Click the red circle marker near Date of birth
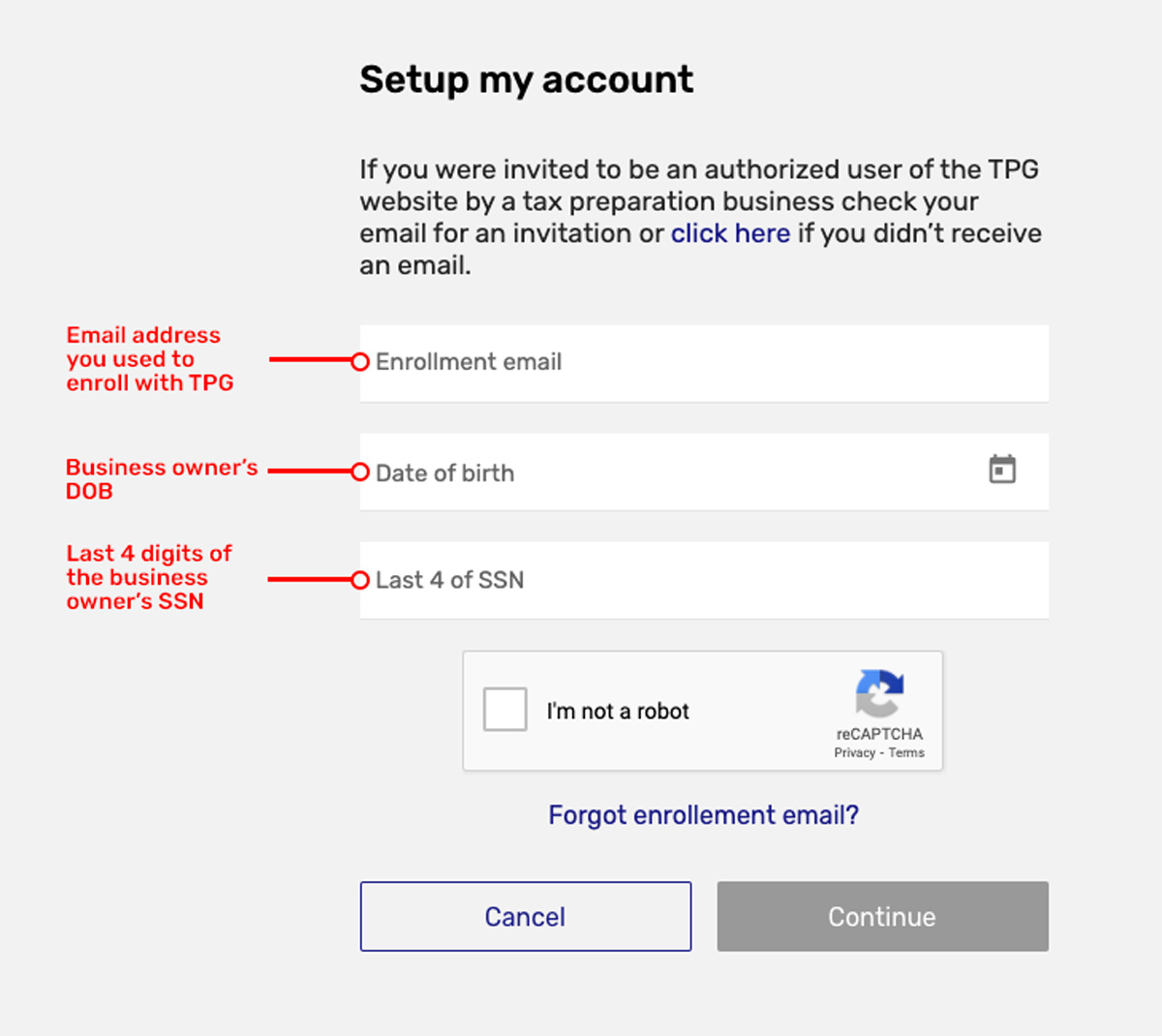Image resolution: width=1162 pixels, height=1036 pixels. (359, 472)
